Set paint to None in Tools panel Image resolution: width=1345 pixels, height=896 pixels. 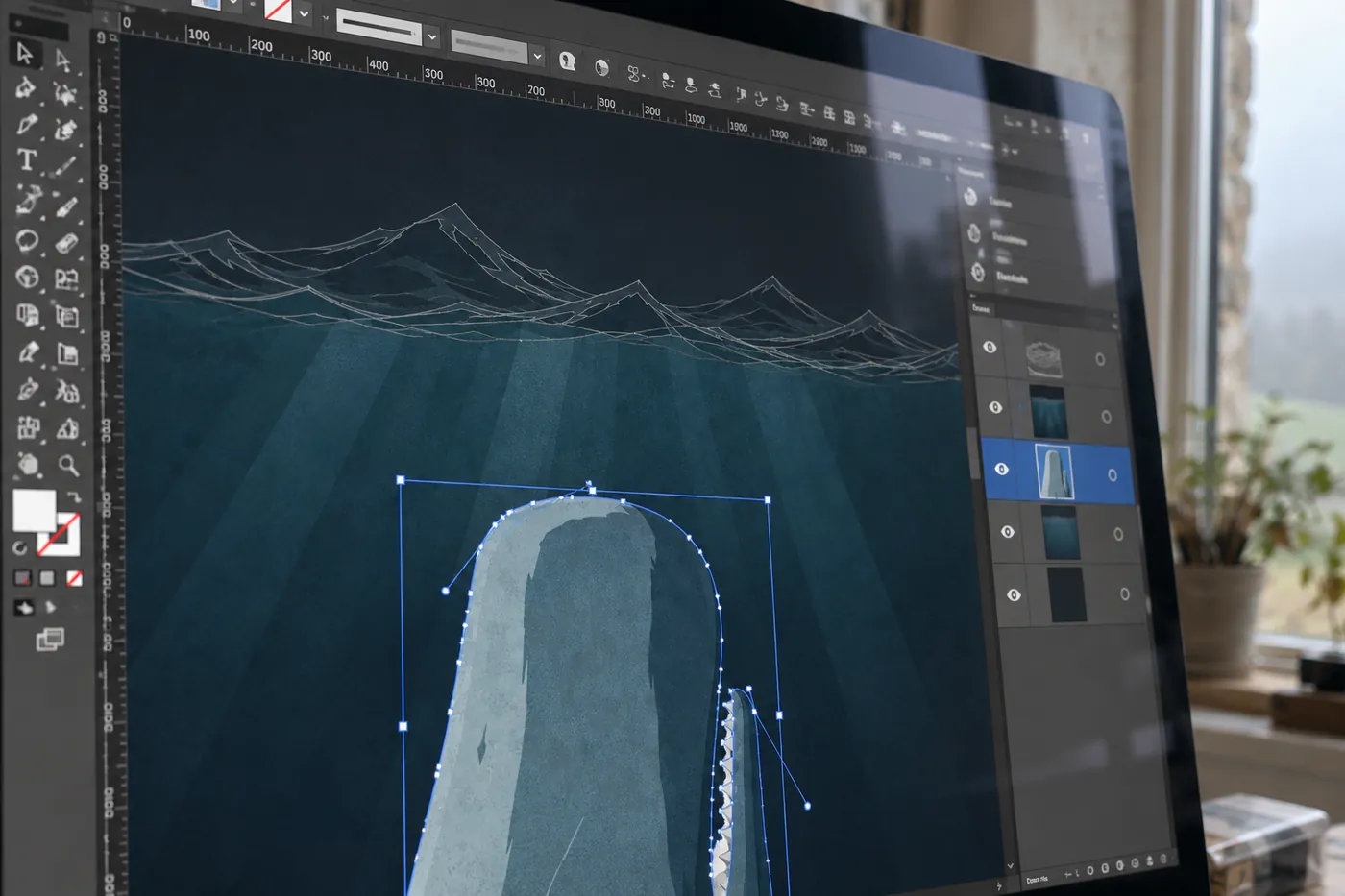pyautogui.click(x=74, y=578)
